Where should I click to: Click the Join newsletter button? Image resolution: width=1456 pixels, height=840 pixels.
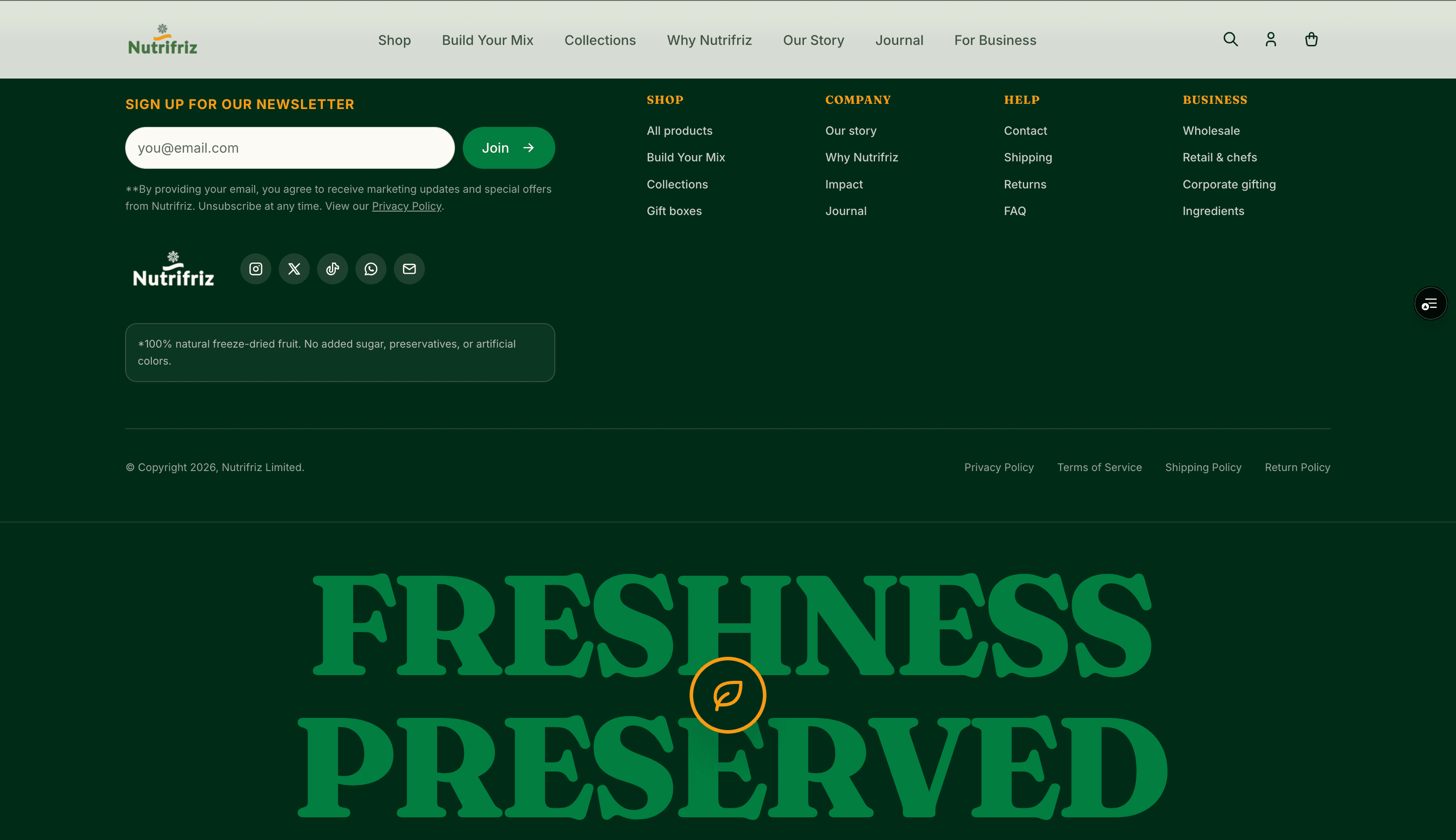point(509,148)
